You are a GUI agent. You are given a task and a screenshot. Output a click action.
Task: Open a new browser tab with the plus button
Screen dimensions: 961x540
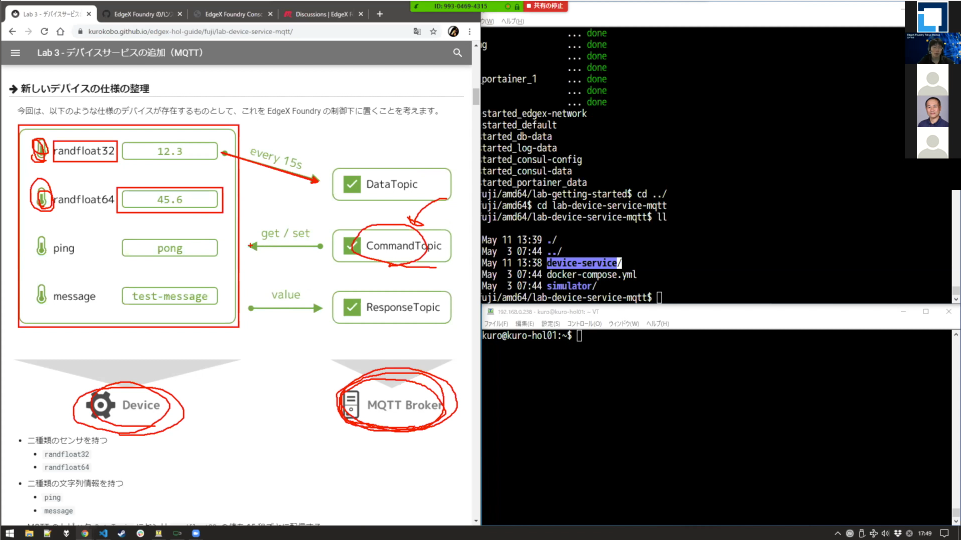pos(379,14)
